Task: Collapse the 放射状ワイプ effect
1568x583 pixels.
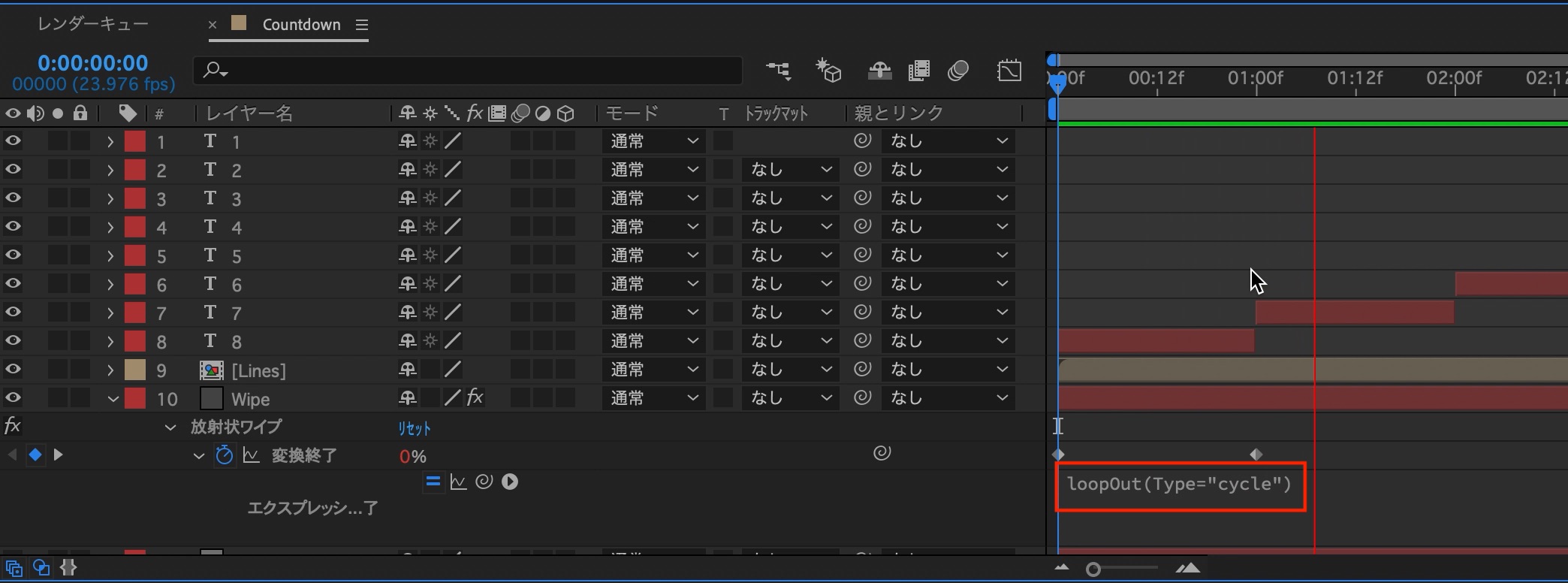Action: (170, 427)
